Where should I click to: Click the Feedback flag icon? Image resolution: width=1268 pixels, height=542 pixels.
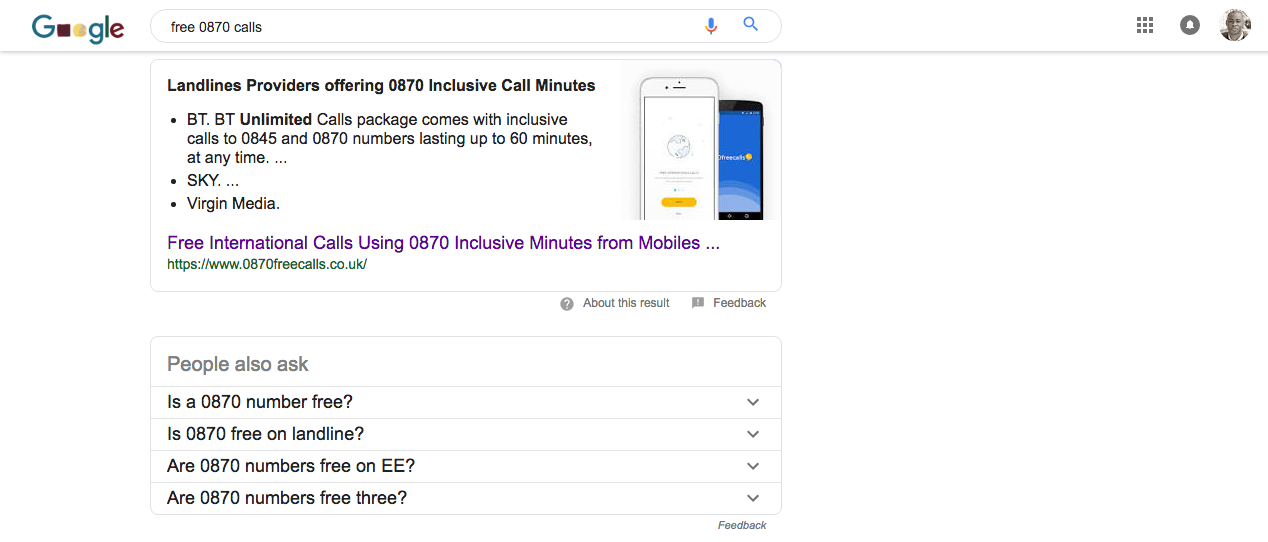[x=698, y=303]
